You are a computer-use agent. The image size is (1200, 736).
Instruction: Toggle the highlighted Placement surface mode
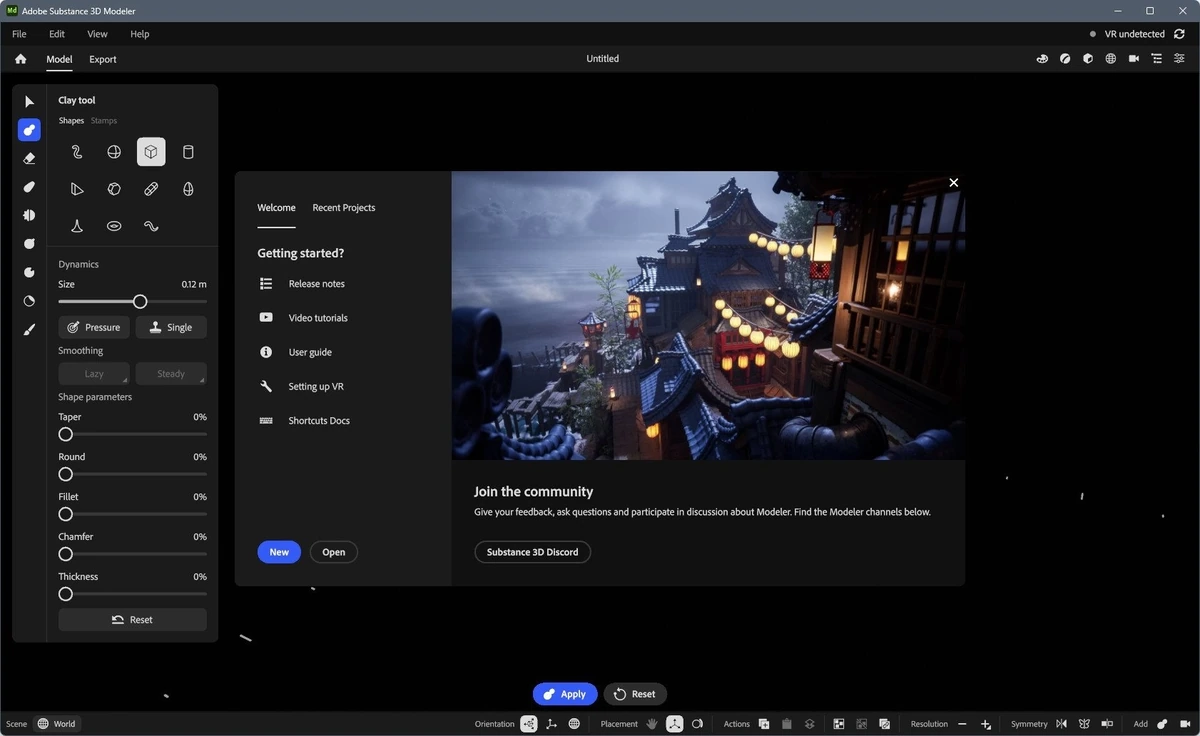pyautogui.click(x=675, y=724)
